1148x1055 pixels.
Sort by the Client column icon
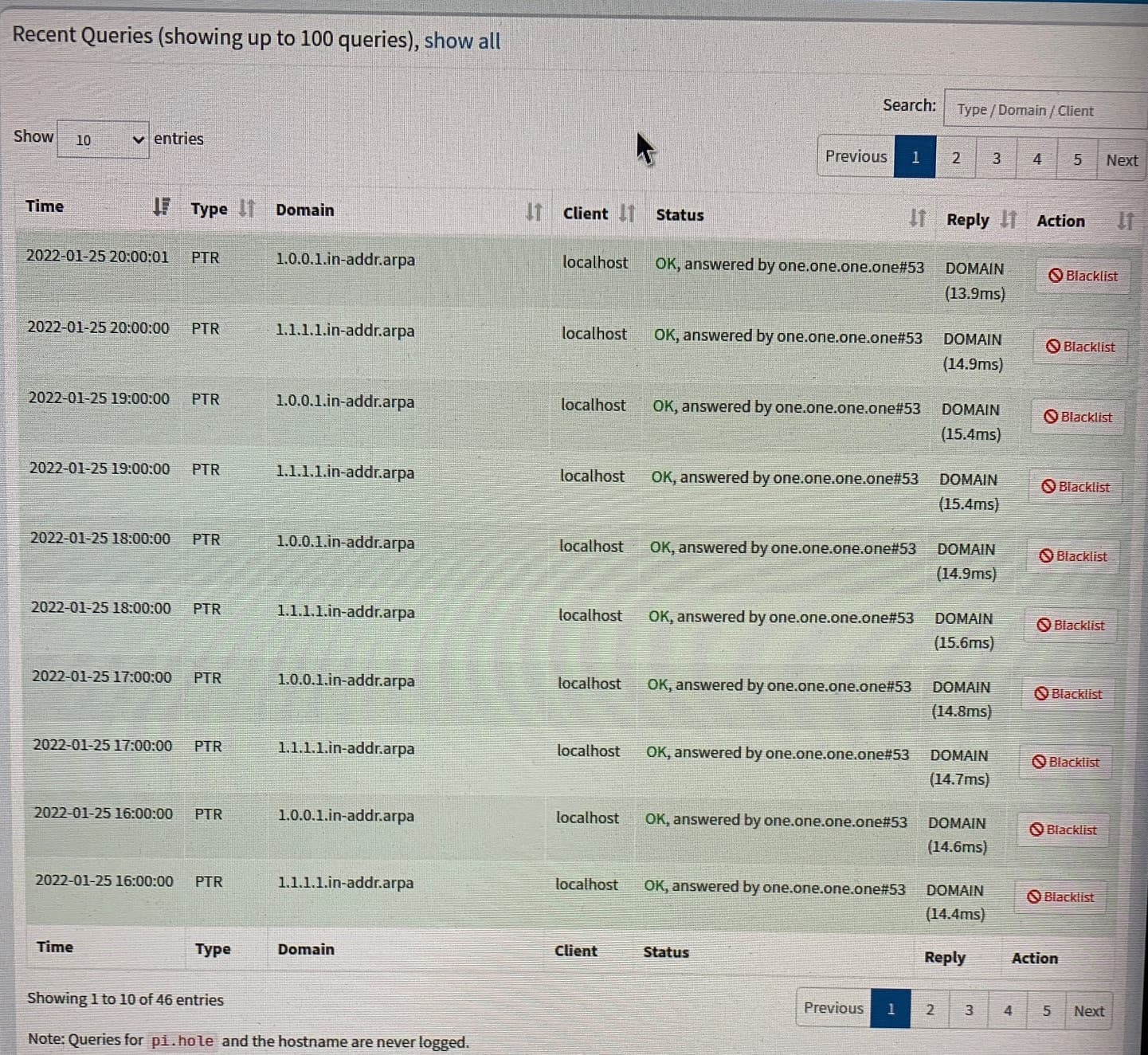[627, 214]
